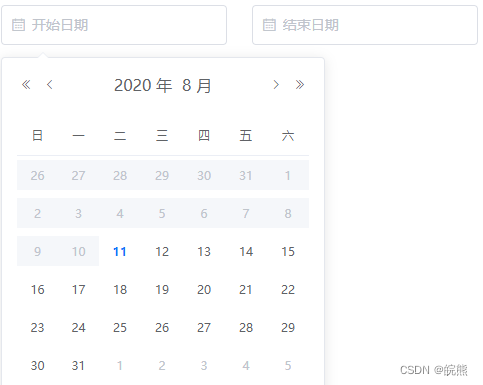This screenshot has width=483, height=385.
Task: Choose 29 in the fifth calendar row
Action: click(288, 327)
